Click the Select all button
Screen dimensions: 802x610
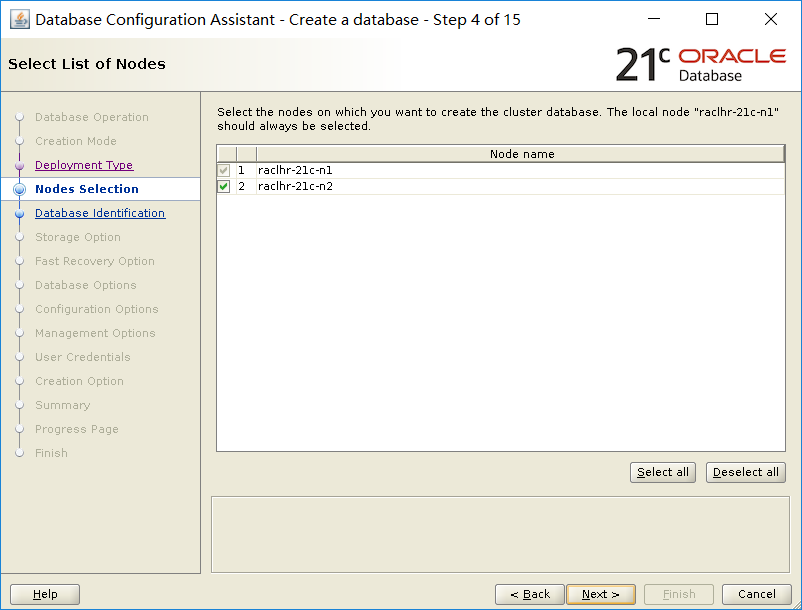[662, 472]
